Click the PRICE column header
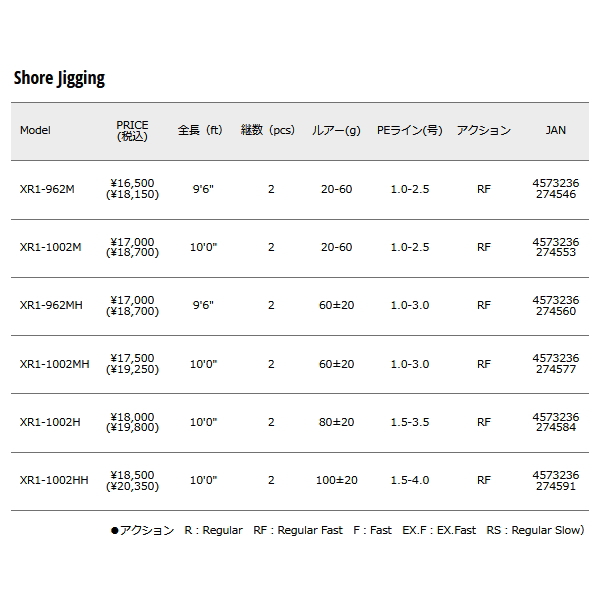 tap(132, 131)
